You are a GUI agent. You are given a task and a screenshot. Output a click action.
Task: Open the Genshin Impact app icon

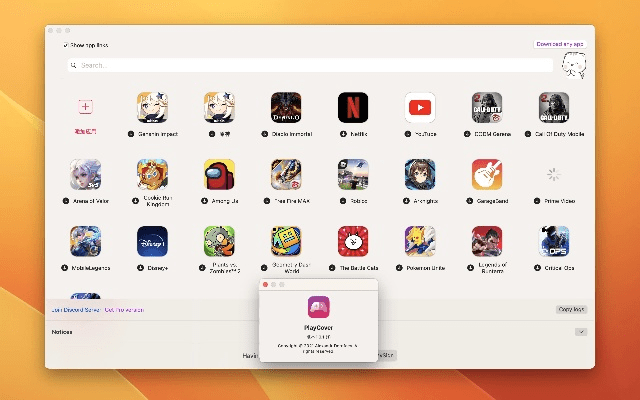(x=152, y=107)
